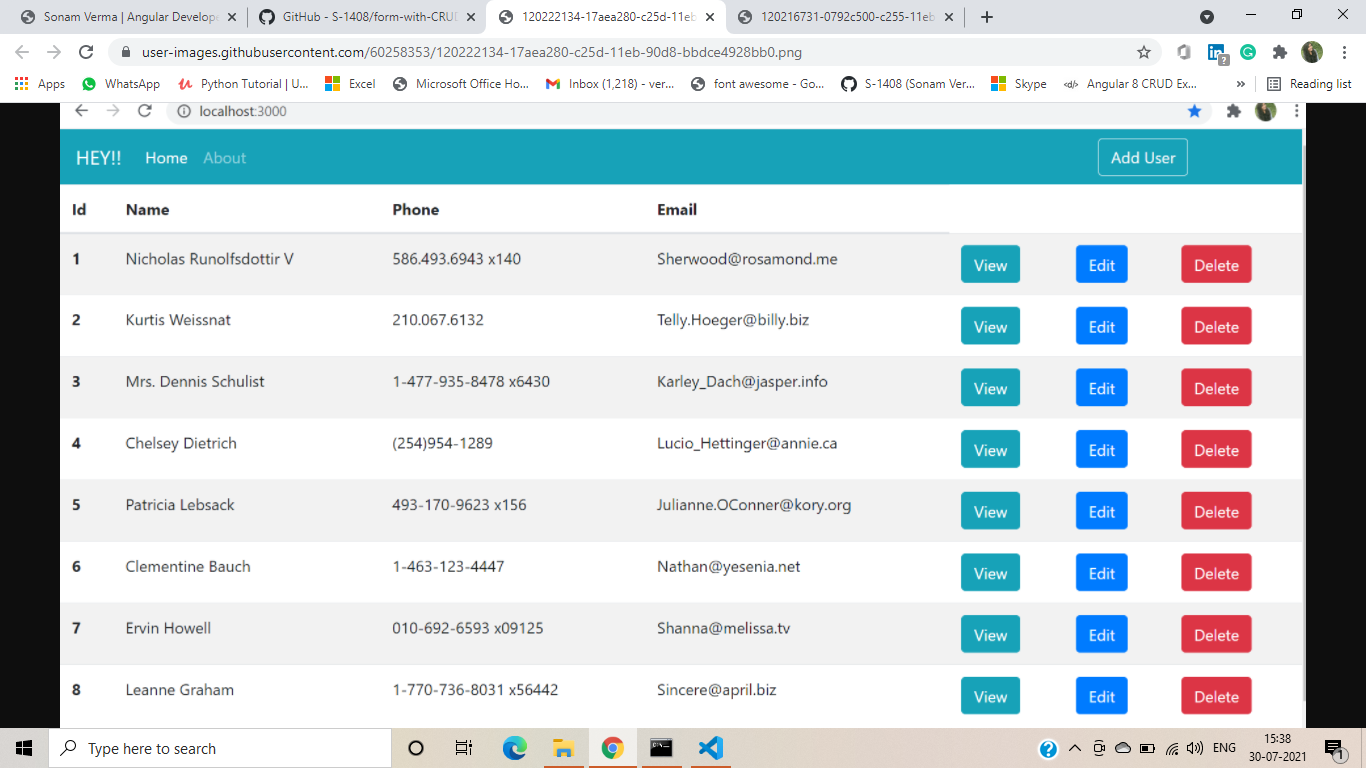Click the bookmark star in the address bar

(x=1144, y=51)
